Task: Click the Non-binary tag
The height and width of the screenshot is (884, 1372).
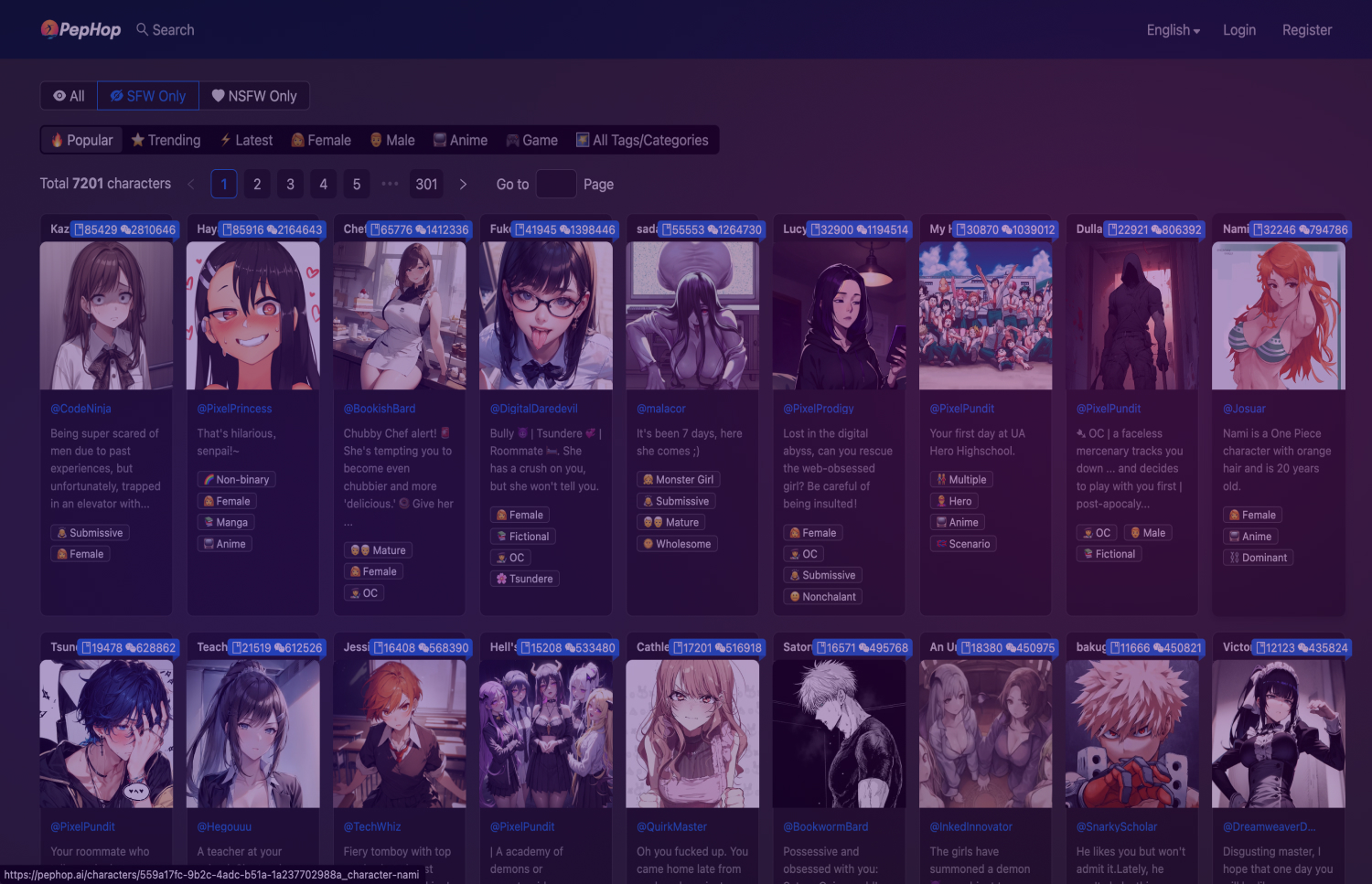Action: (237, 479)
